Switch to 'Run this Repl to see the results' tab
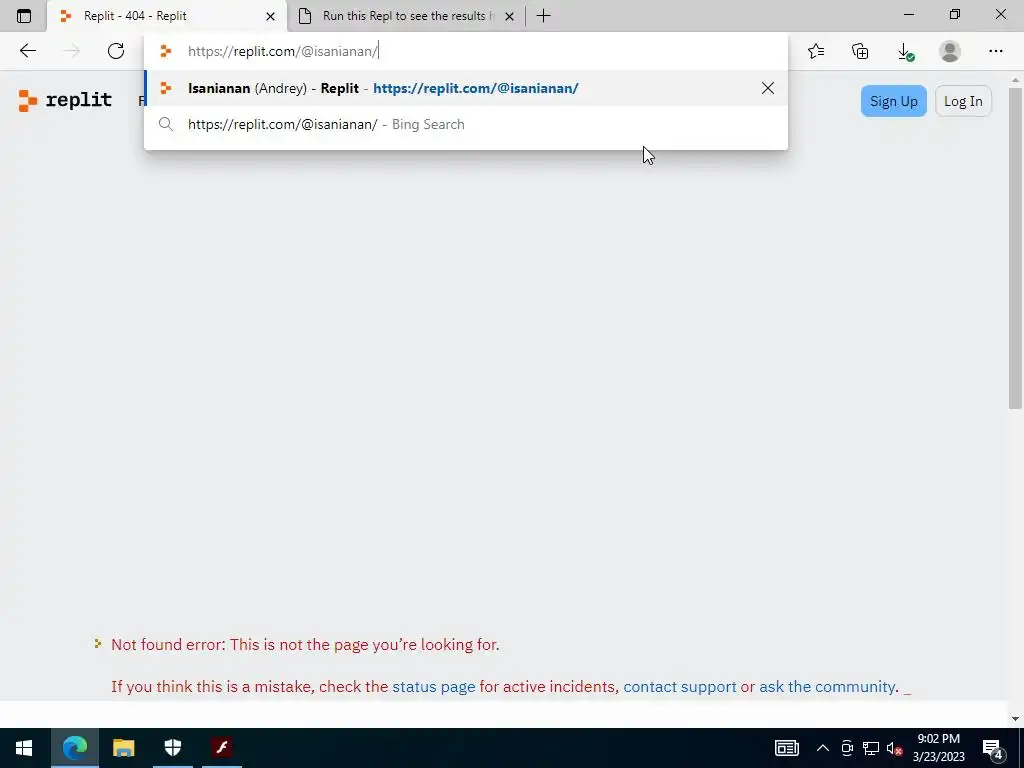 406,16
